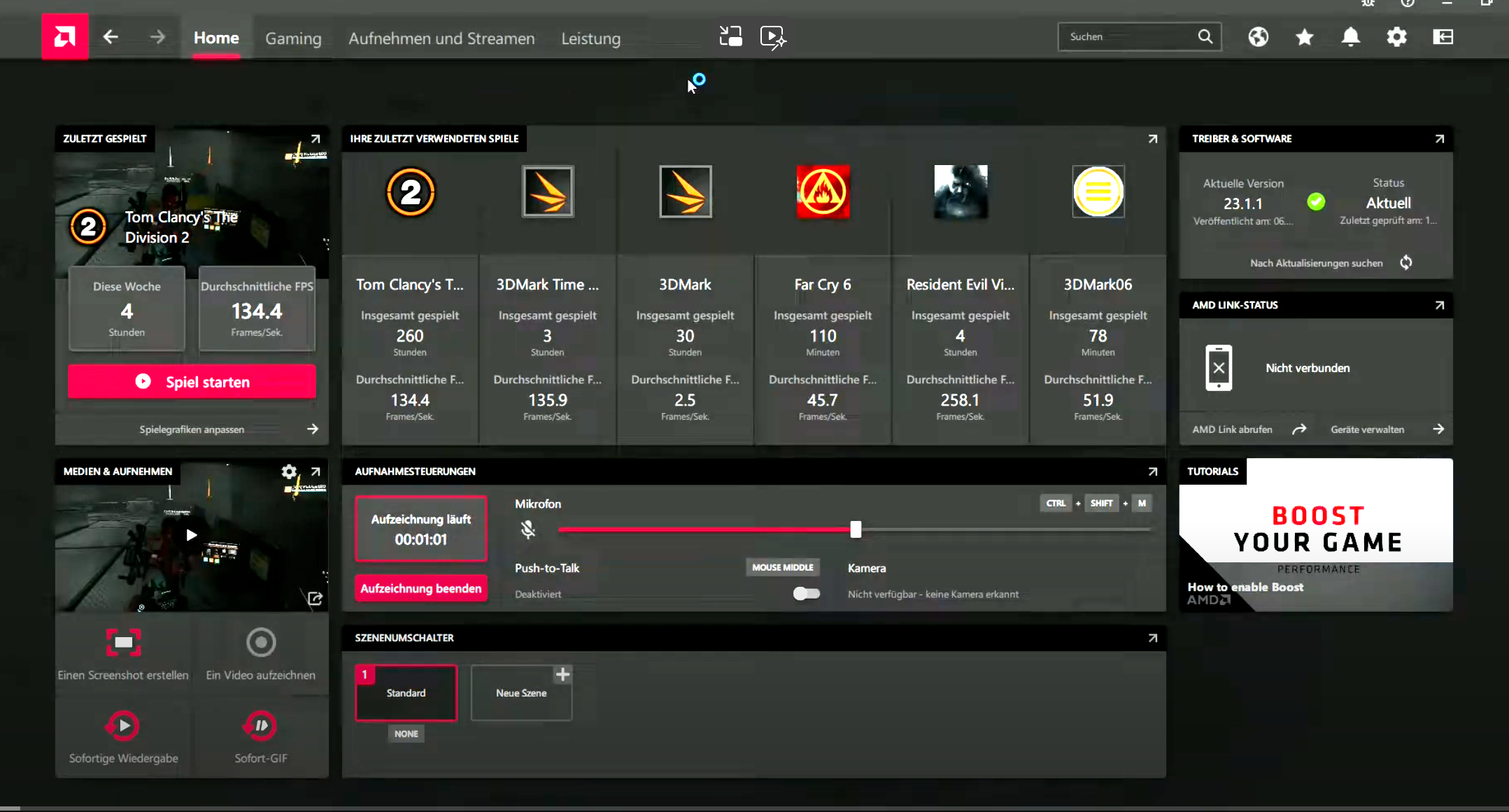1509x812 pixels.
Task: Open the Leistung tab
Action: point(590,38)
